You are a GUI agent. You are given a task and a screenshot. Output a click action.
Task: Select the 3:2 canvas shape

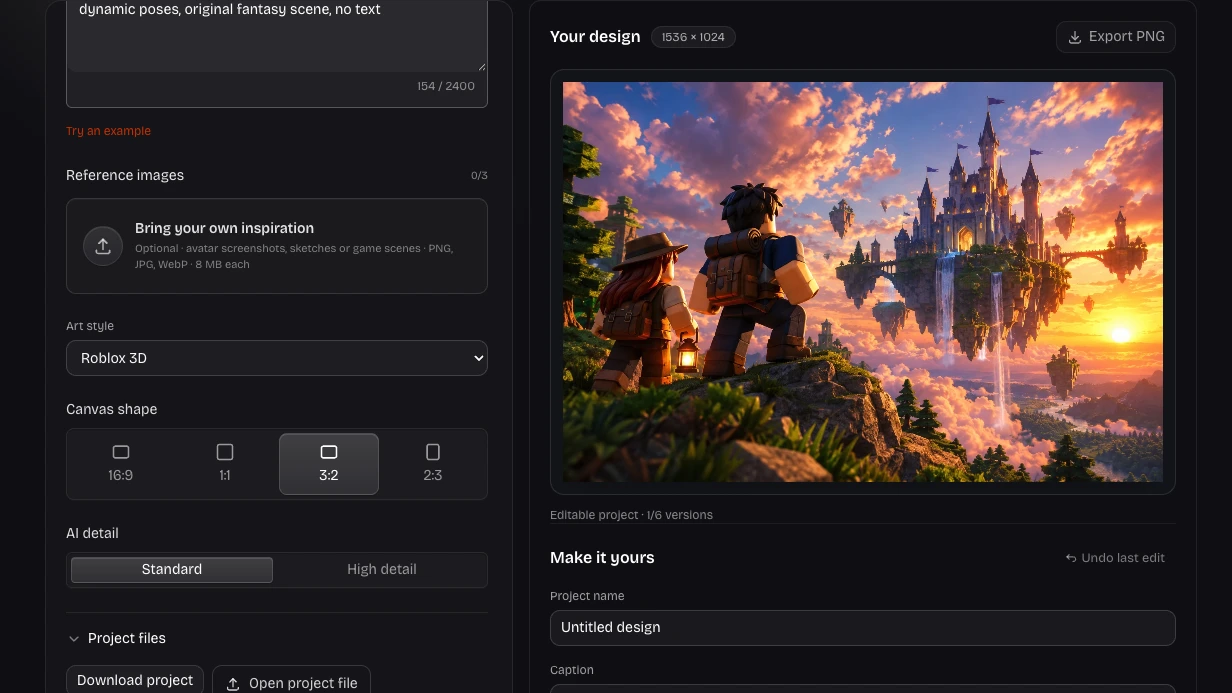pyautogui.click(x=329, y=464)
